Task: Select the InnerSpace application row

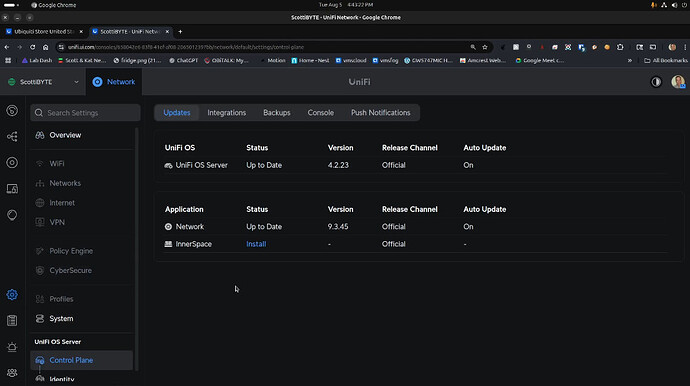Action: (416, 244)
